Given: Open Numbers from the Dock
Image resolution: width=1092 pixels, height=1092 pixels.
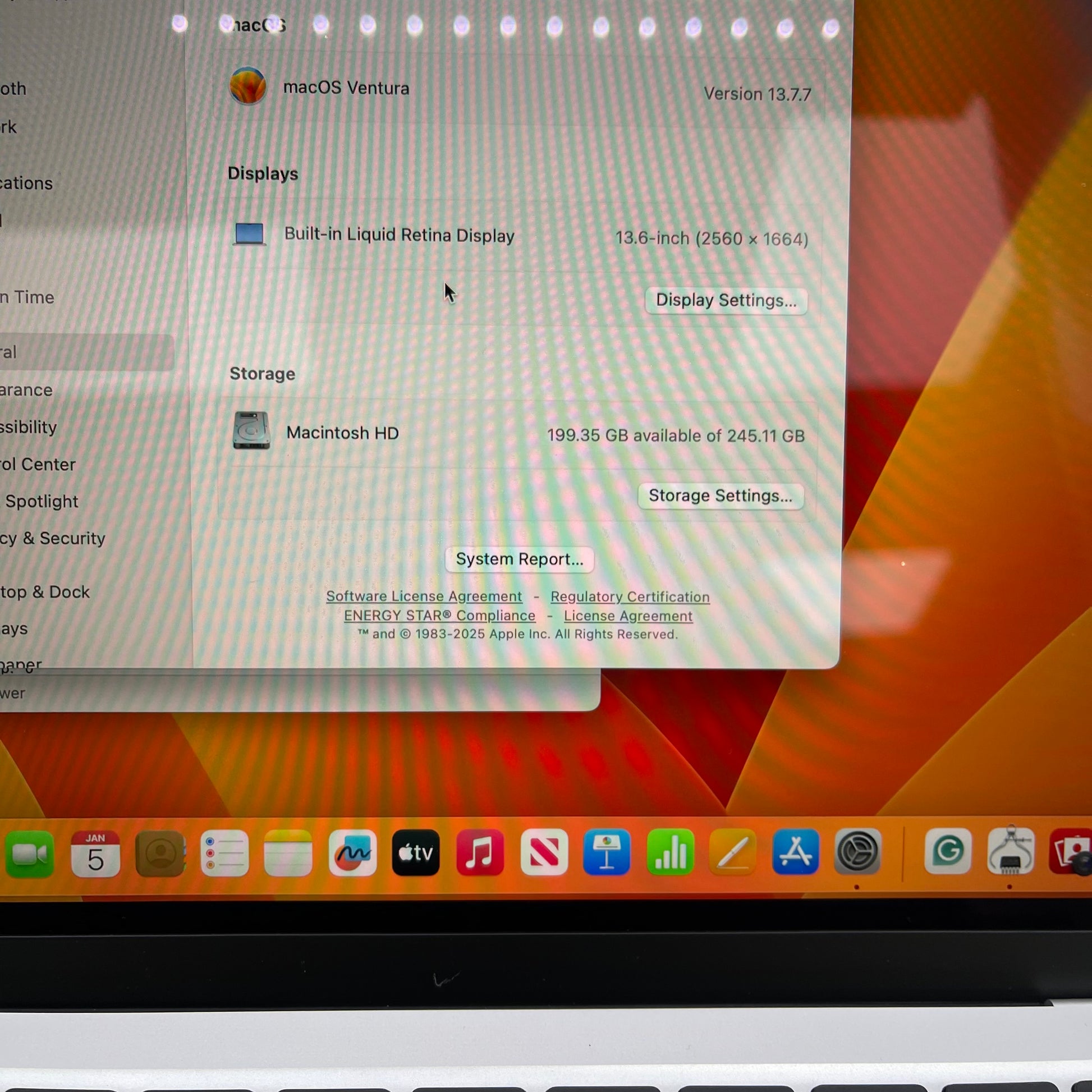Looking at the screenshot, I should click(x=670, y=852).
